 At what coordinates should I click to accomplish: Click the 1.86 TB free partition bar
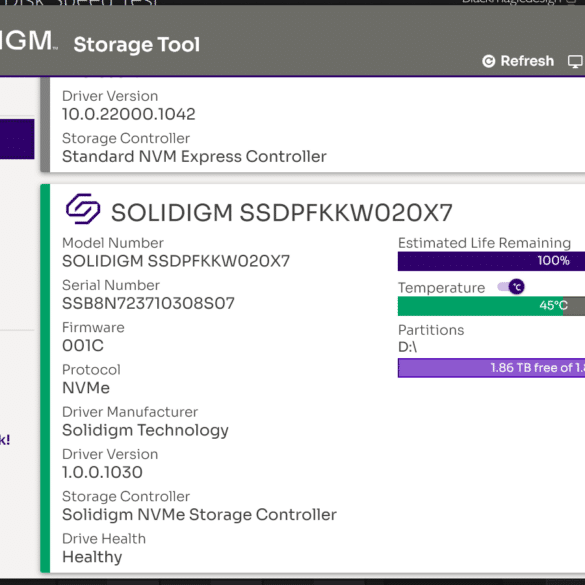click(x=491, y=368)
